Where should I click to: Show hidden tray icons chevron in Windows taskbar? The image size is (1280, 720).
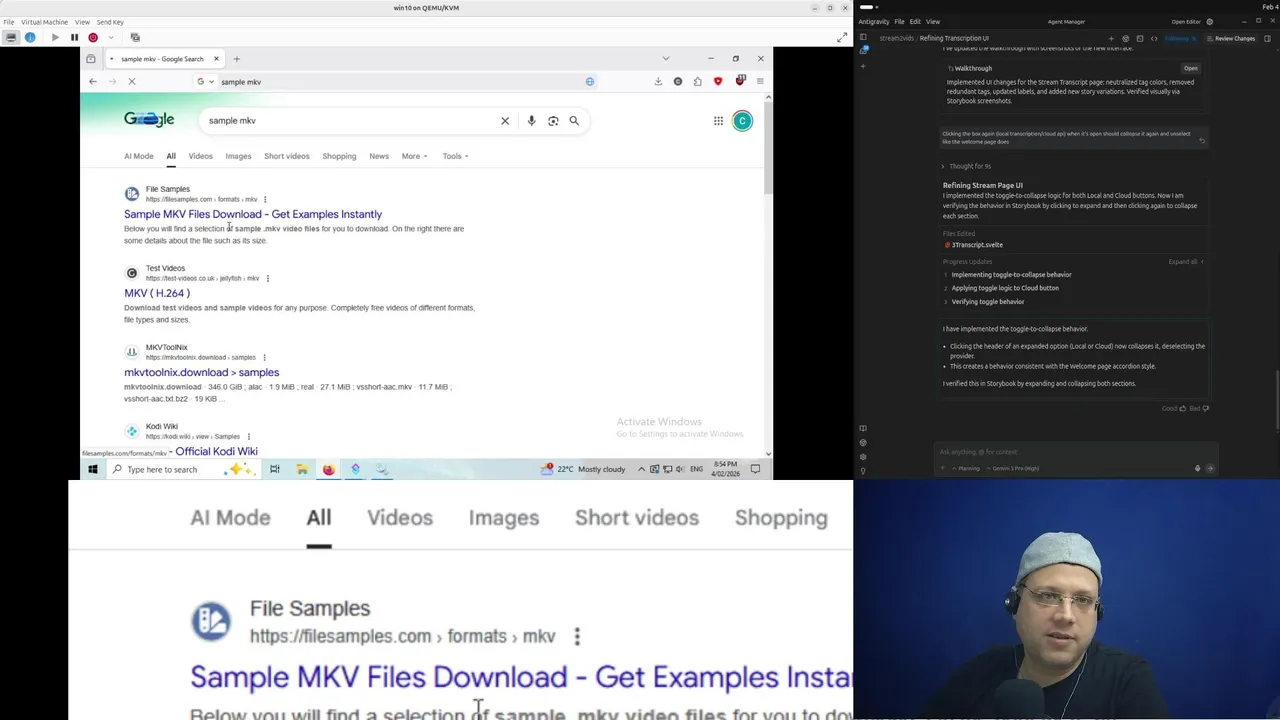(x=641, y=469)
